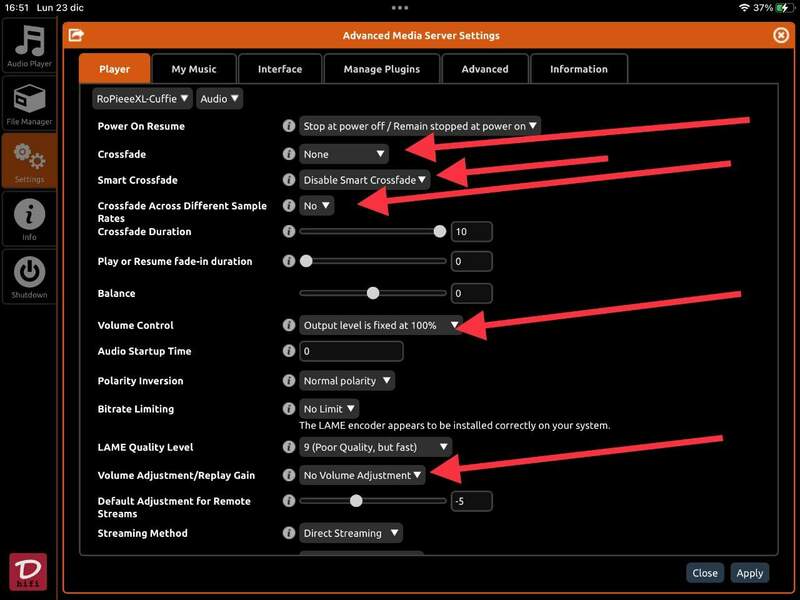Viewport: 800px width, 600px height.
Task: Click the Apply button
Action: [x=749, y=573]
